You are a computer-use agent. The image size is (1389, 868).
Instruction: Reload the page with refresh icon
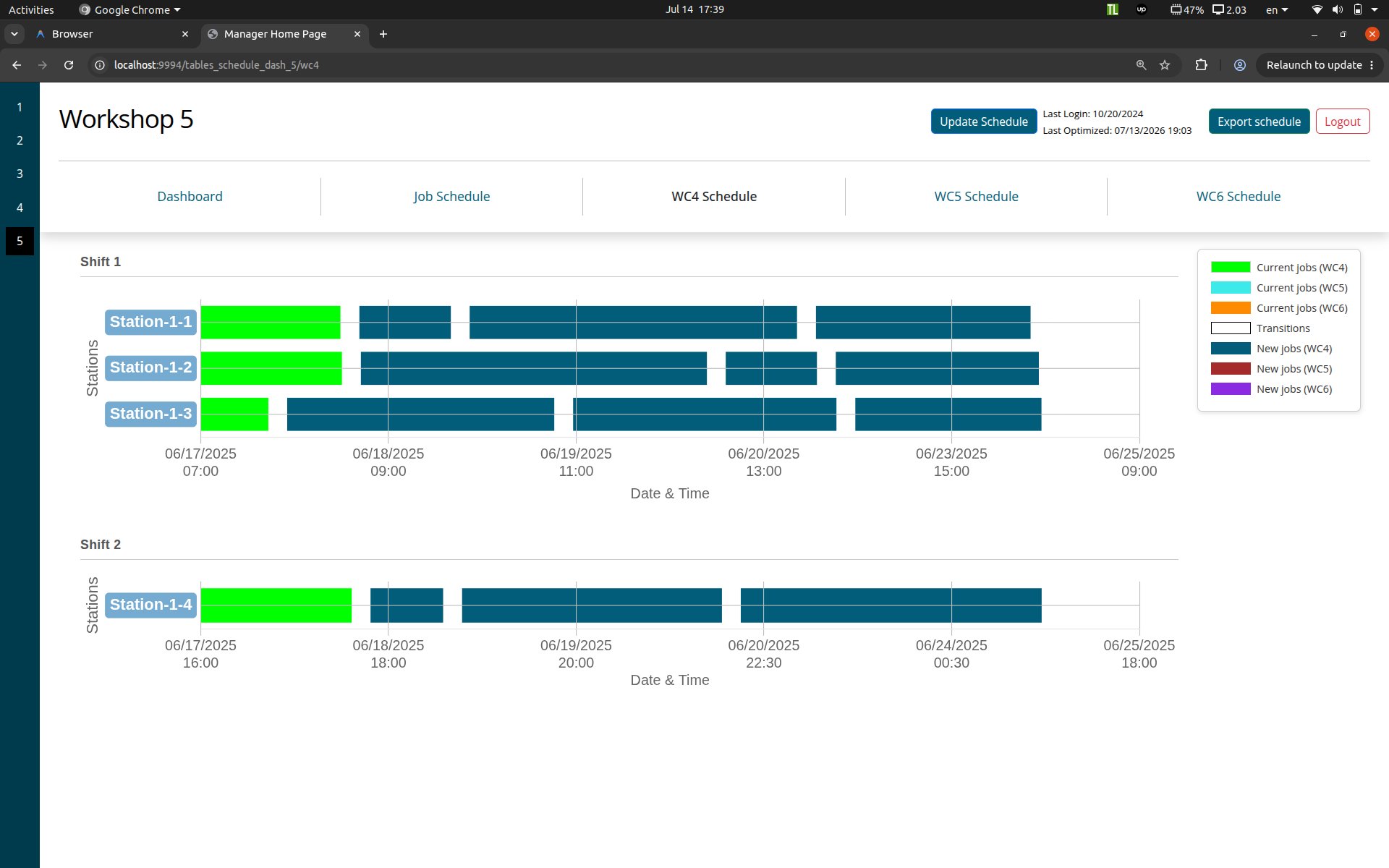(69, 65)
